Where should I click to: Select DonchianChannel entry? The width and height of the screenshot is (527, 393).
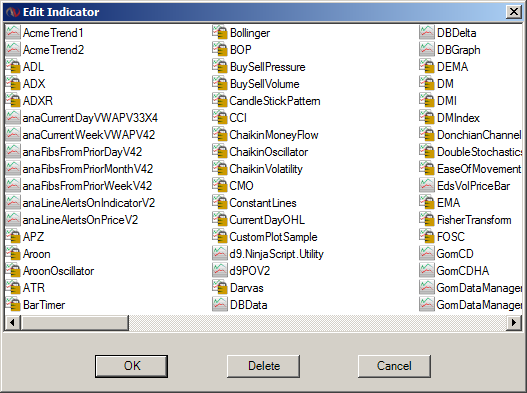tap(479, 135)
